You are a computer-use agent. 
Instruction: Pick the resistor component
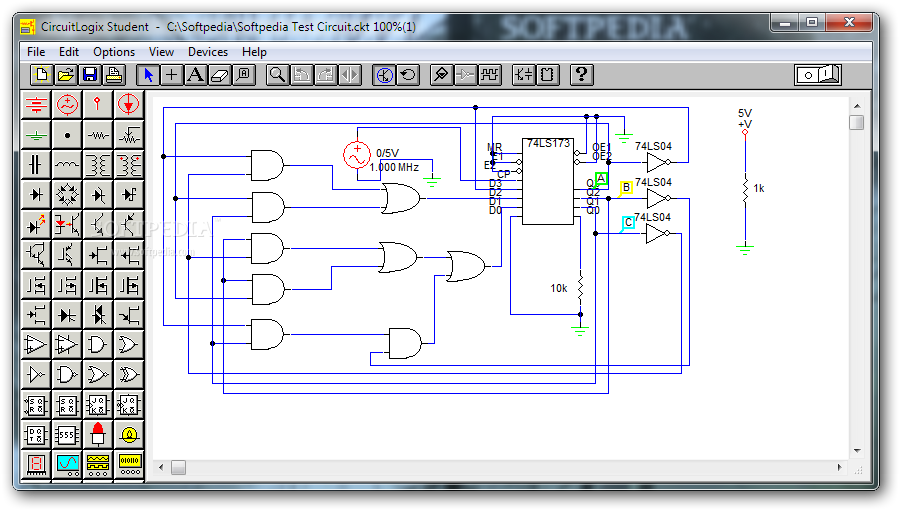98,136
